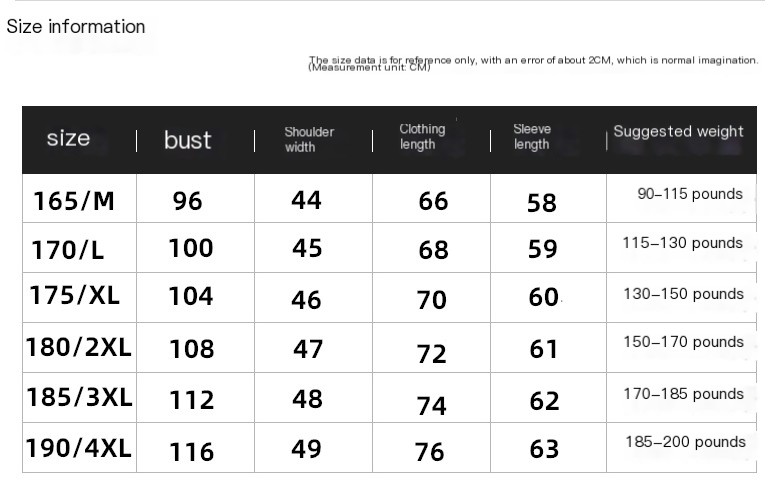The height and width of the screenshot is (489, 784).
Task: Click the 180/2XL size cell
Action: (x=78, y=348)
